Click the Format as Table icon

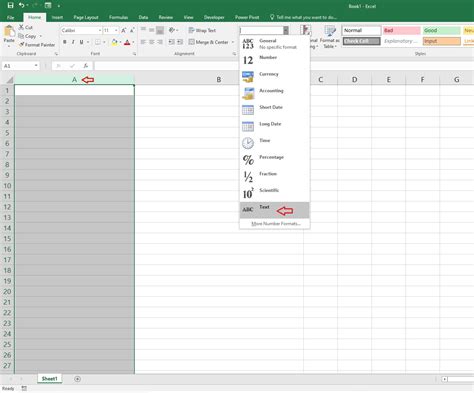click(330, 31)
